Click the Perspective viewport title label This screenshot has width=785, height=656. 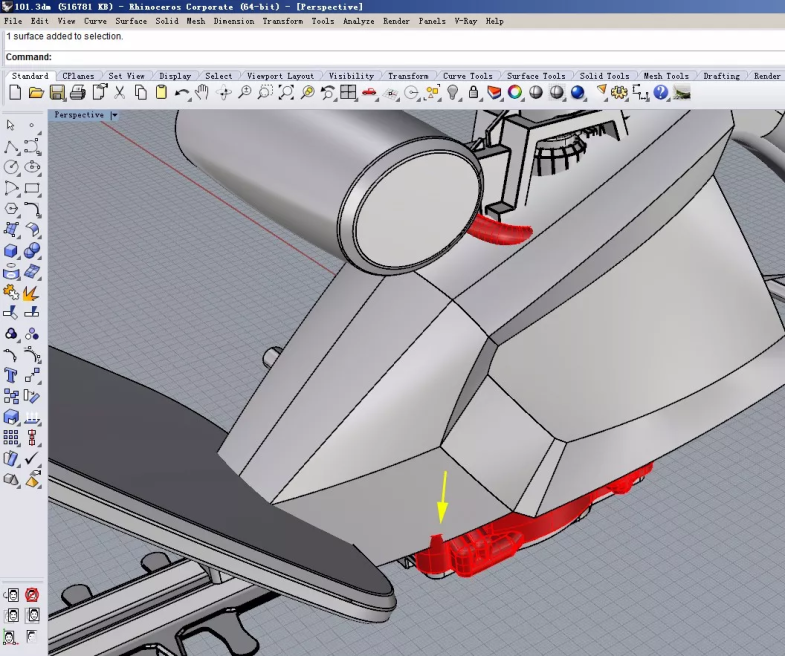pyautogui.click(x=79, y=115)
